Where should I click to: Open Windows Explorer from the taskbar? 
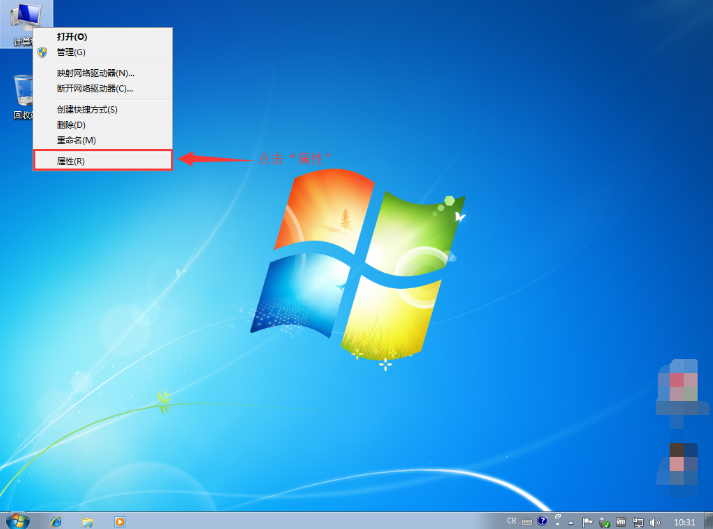(88, 521)
